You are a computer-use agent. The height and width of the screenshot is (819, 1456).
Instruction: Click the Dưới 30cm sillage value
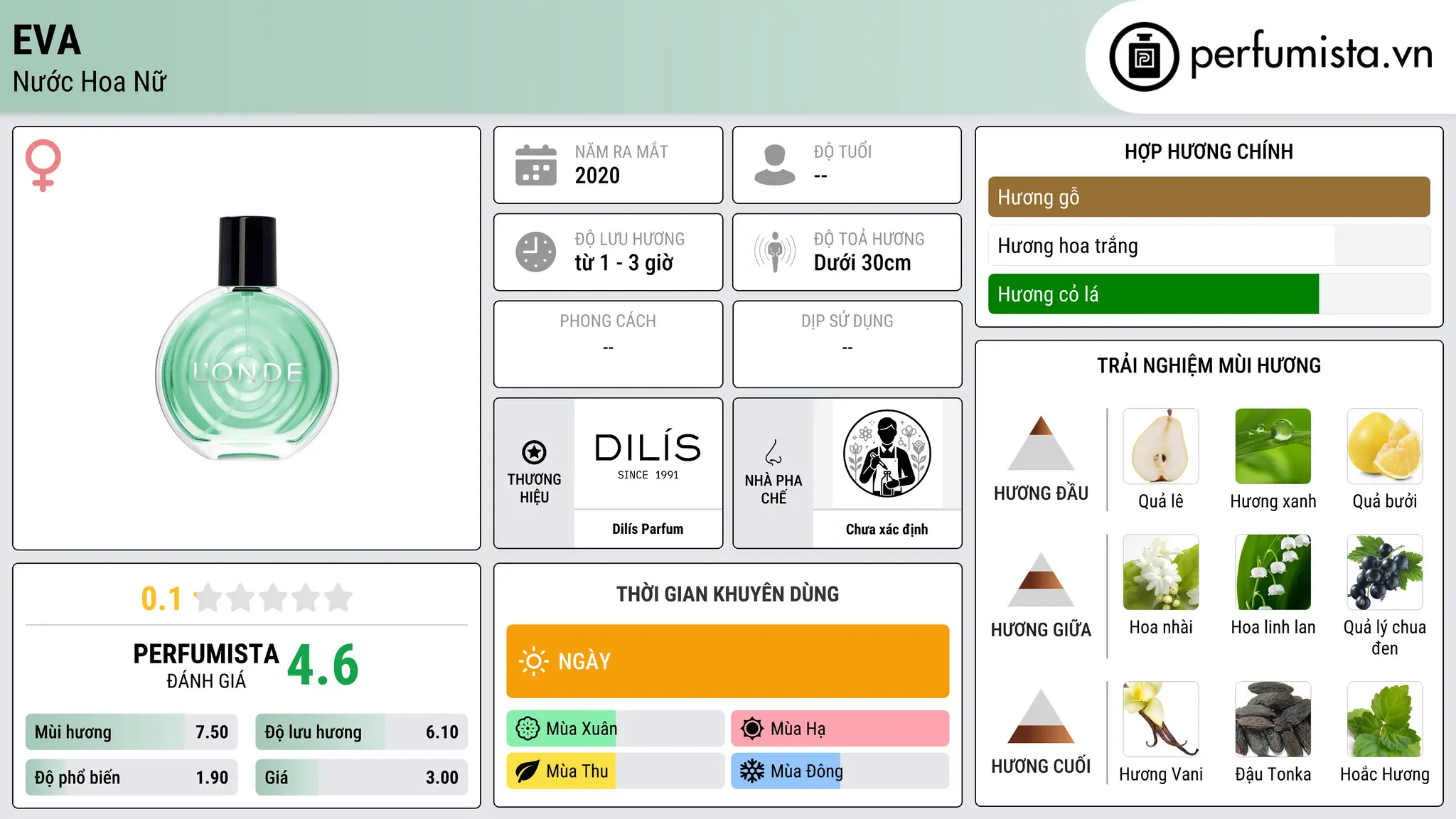(862, 263)
